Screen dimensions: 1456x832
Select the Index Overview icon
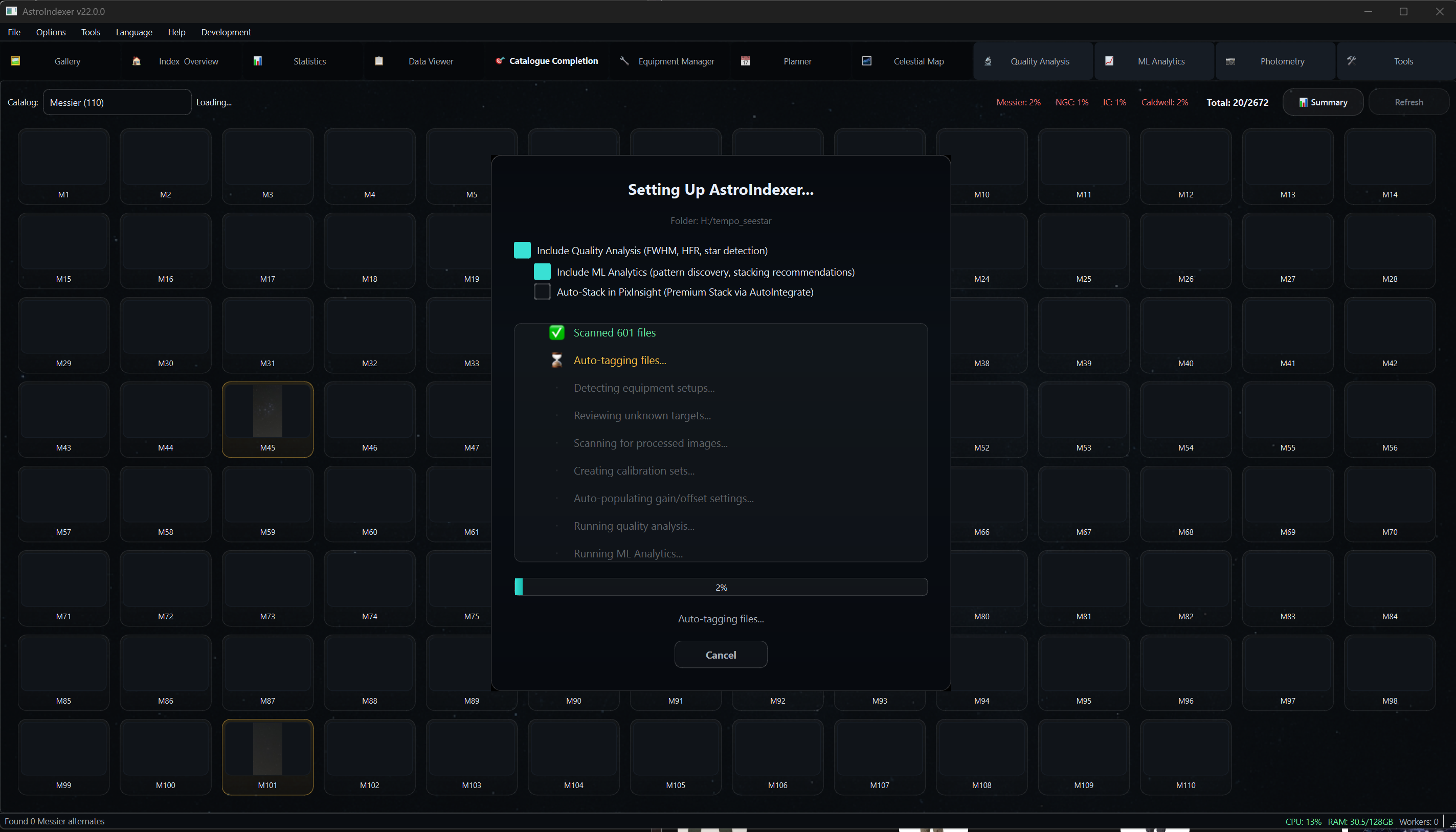(136, 61)
